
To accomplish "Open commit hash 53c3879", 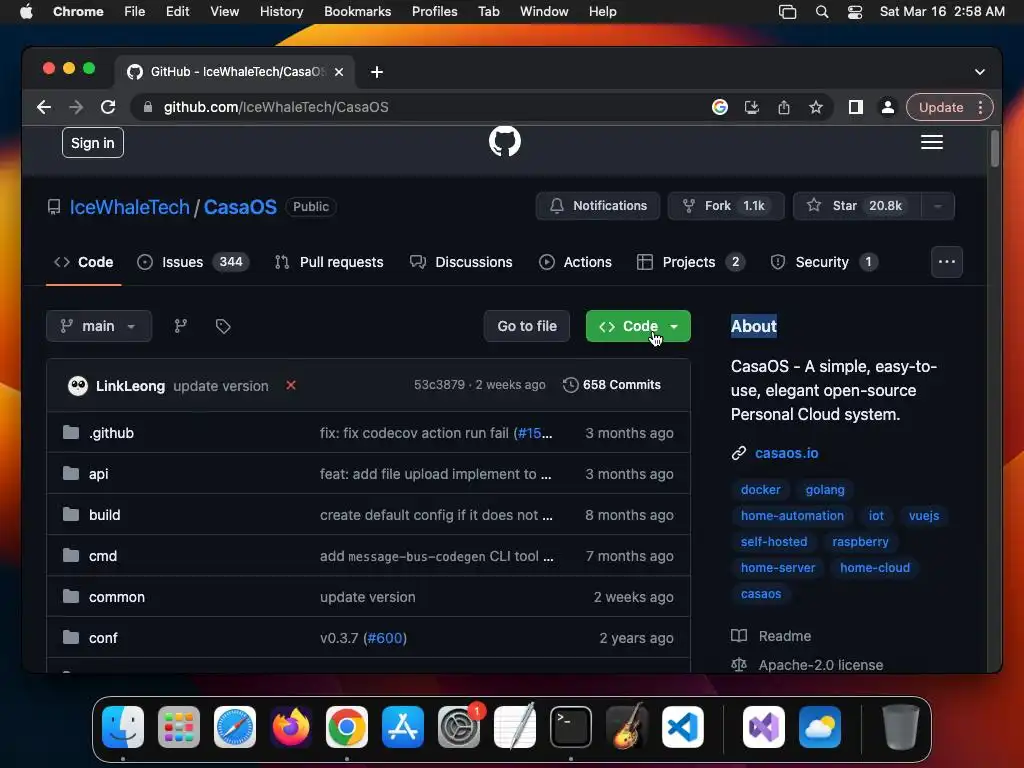I will coord(439,385).
